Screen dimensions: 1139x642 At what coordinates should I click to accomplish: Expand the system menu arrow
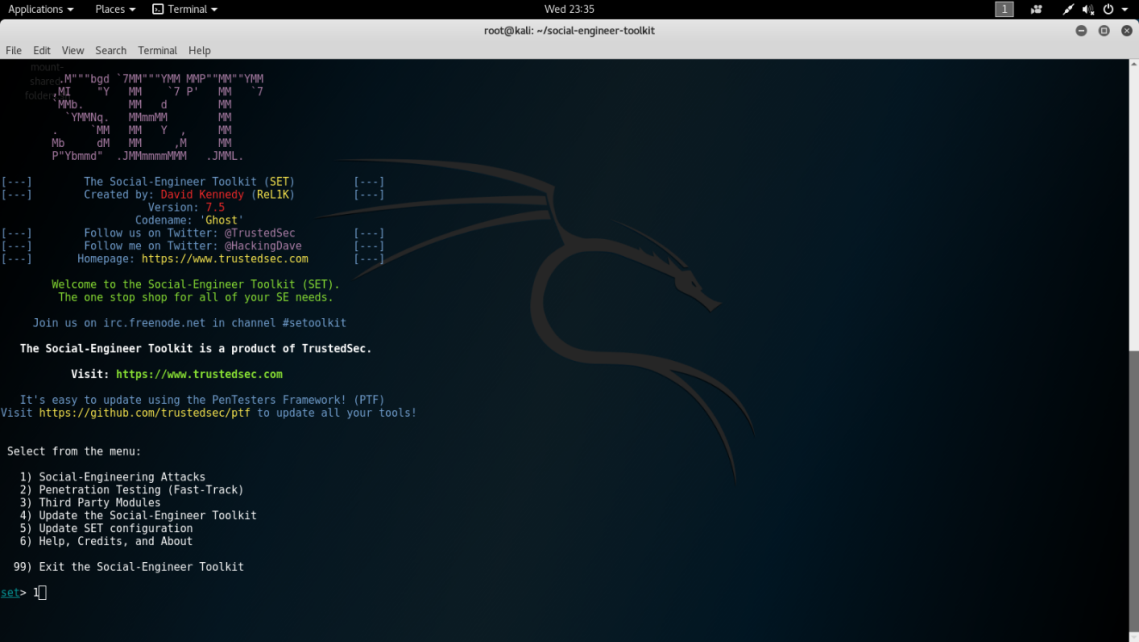(1124, 9)
